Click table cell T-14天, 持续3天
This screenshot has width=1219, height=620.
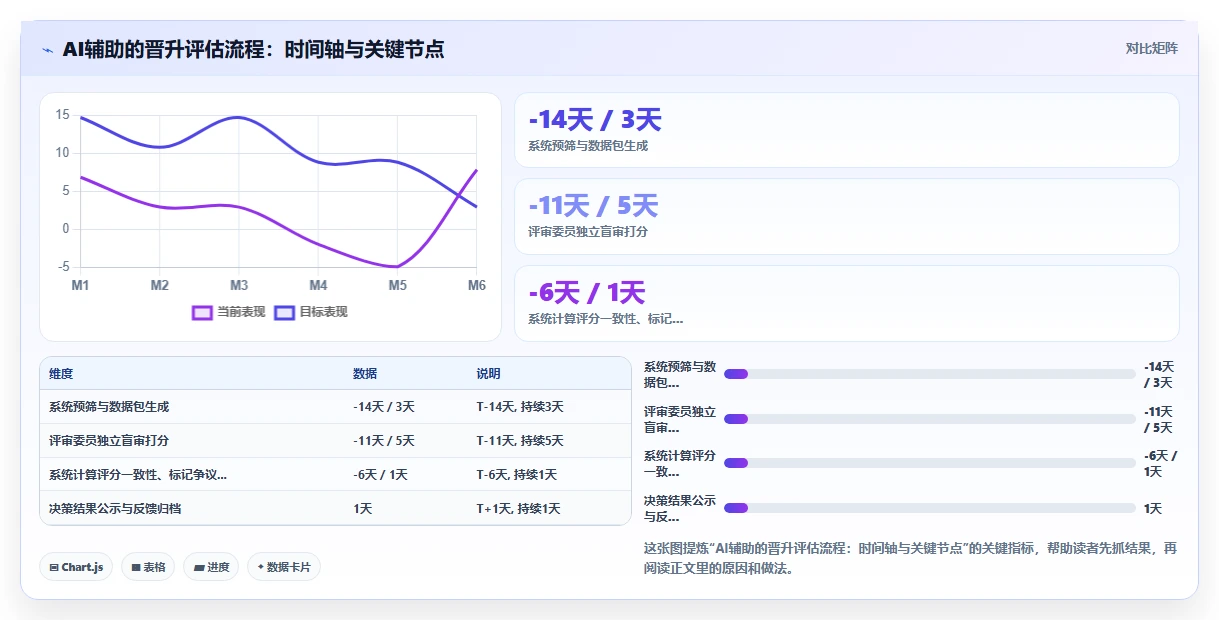[520, 407]
